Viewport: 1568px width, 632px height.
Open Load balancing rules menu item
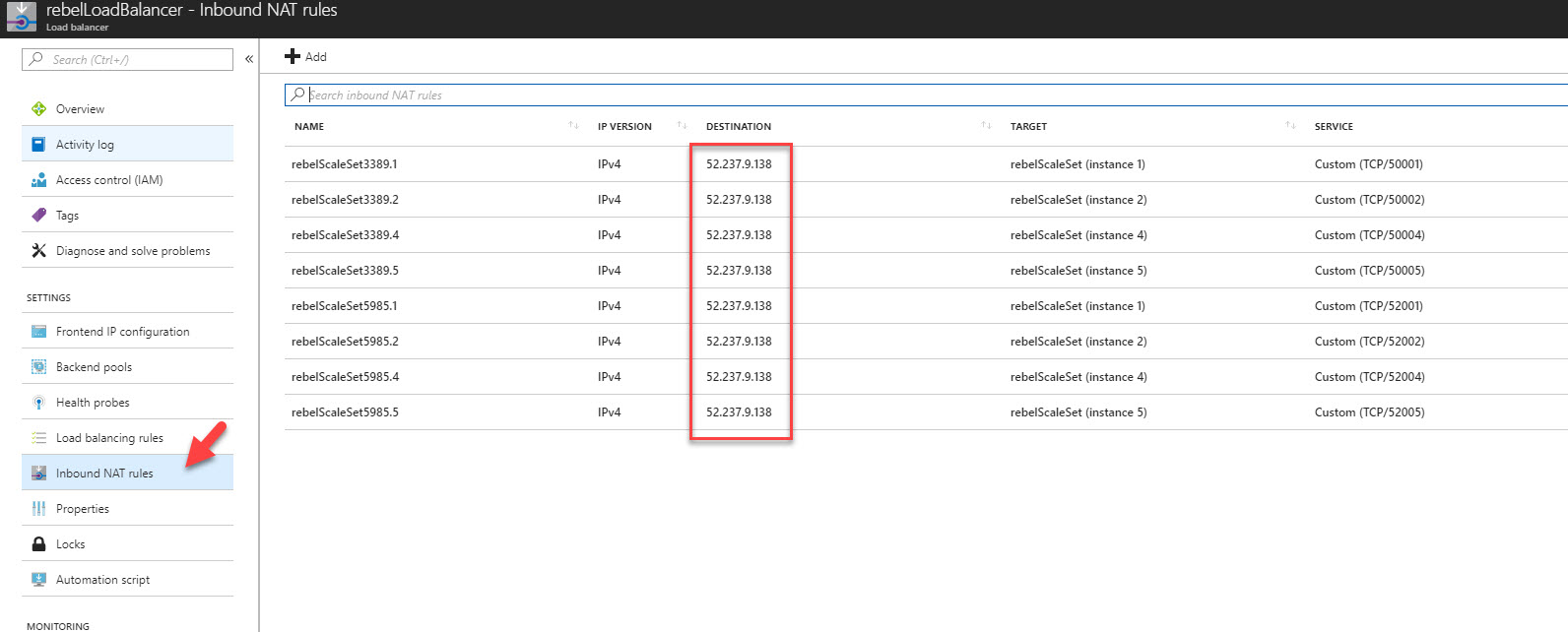127,438
